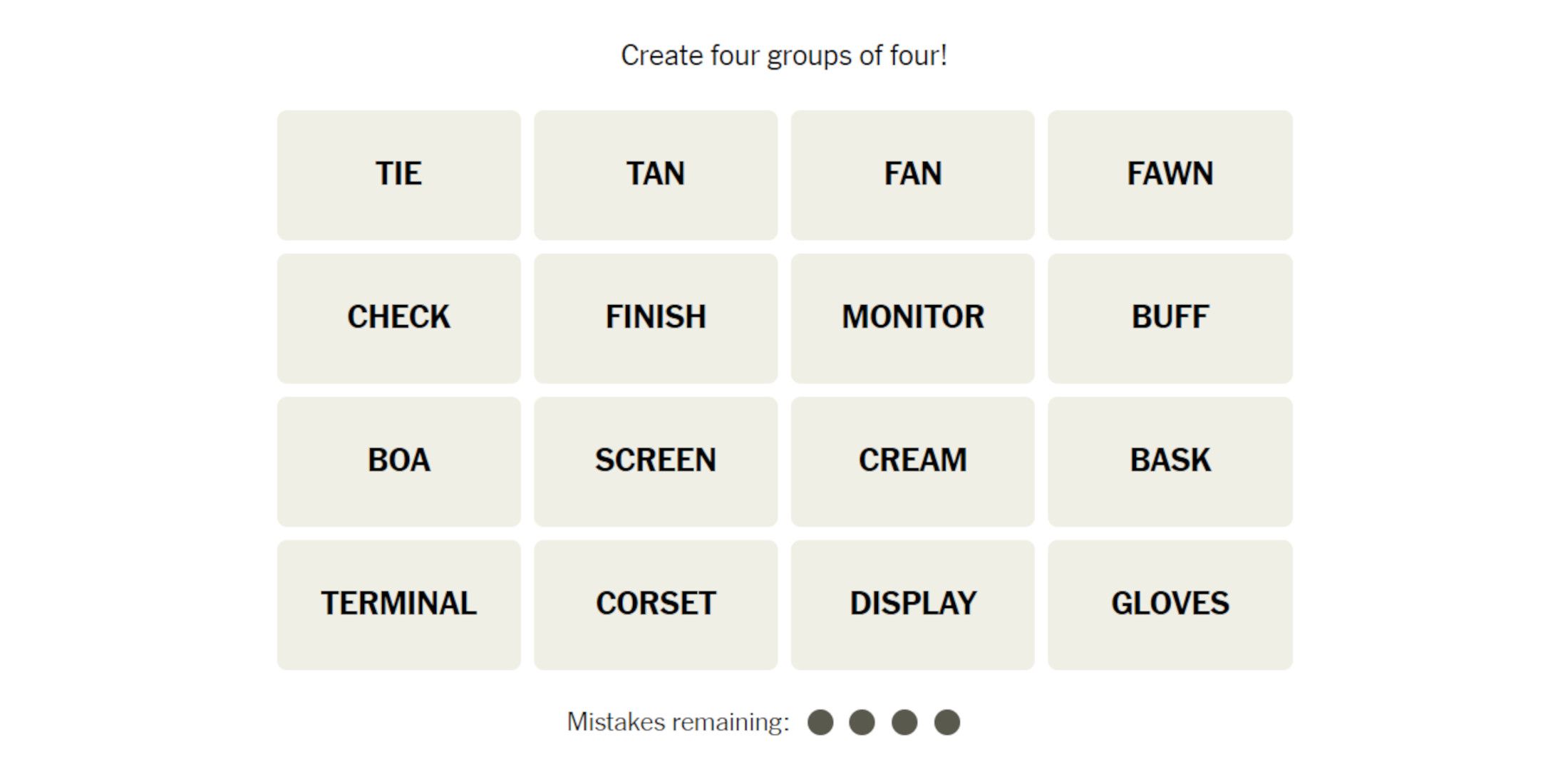
Task: Click the 'Mistakes remaining:' label
Action: (x=678, y=722)
